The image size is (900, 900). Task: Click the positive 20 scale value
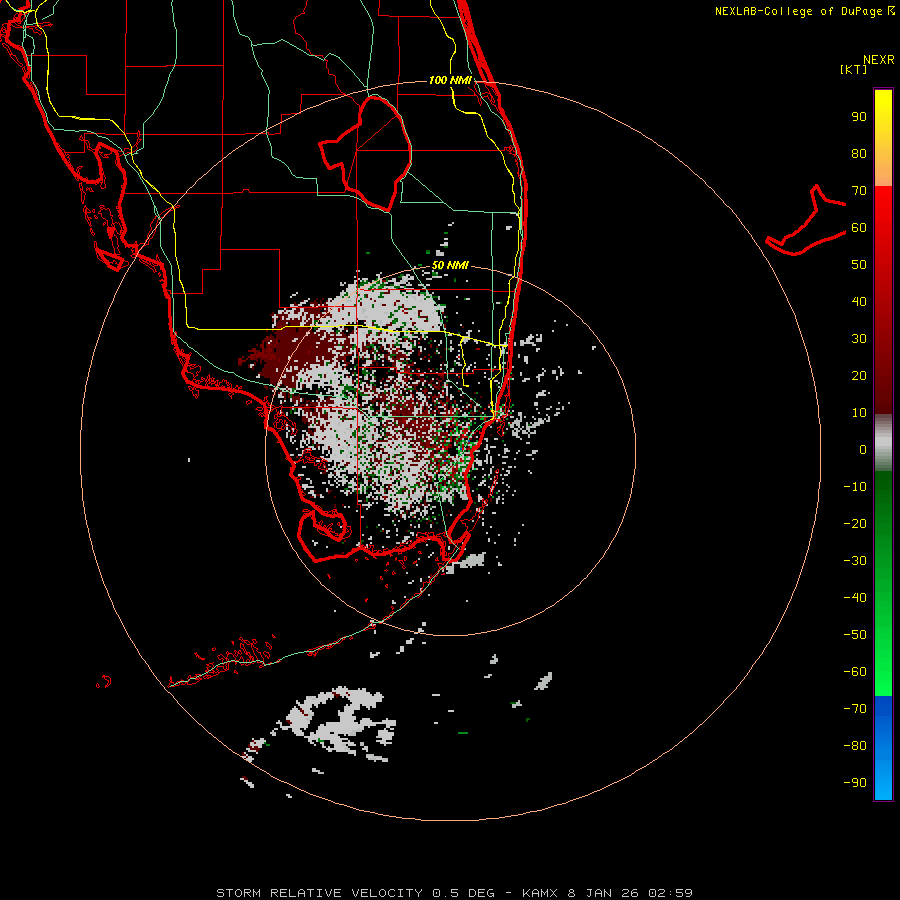[859, 375]
